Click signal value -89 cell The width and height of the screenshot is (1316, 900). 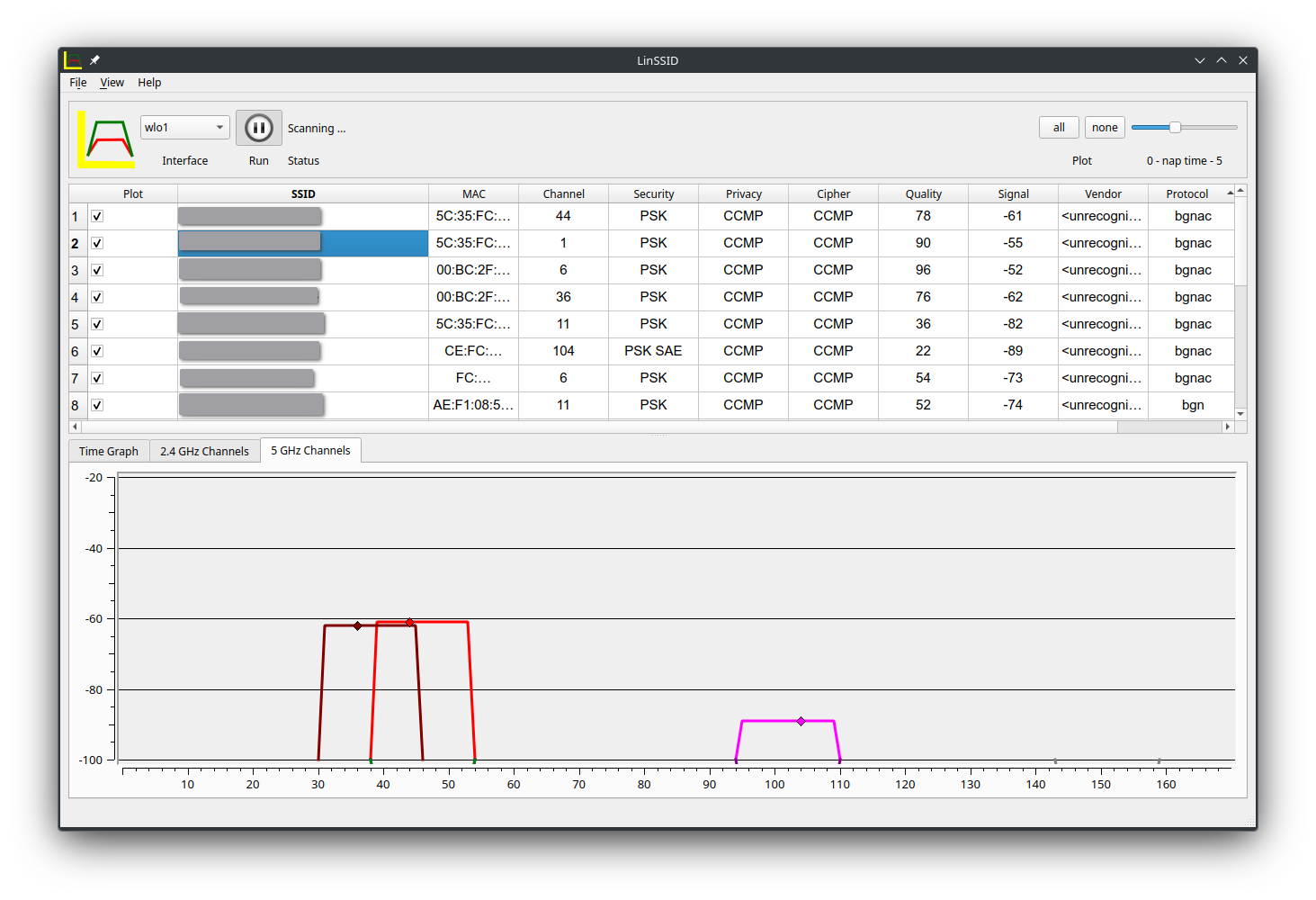(x=1014, y=351)
